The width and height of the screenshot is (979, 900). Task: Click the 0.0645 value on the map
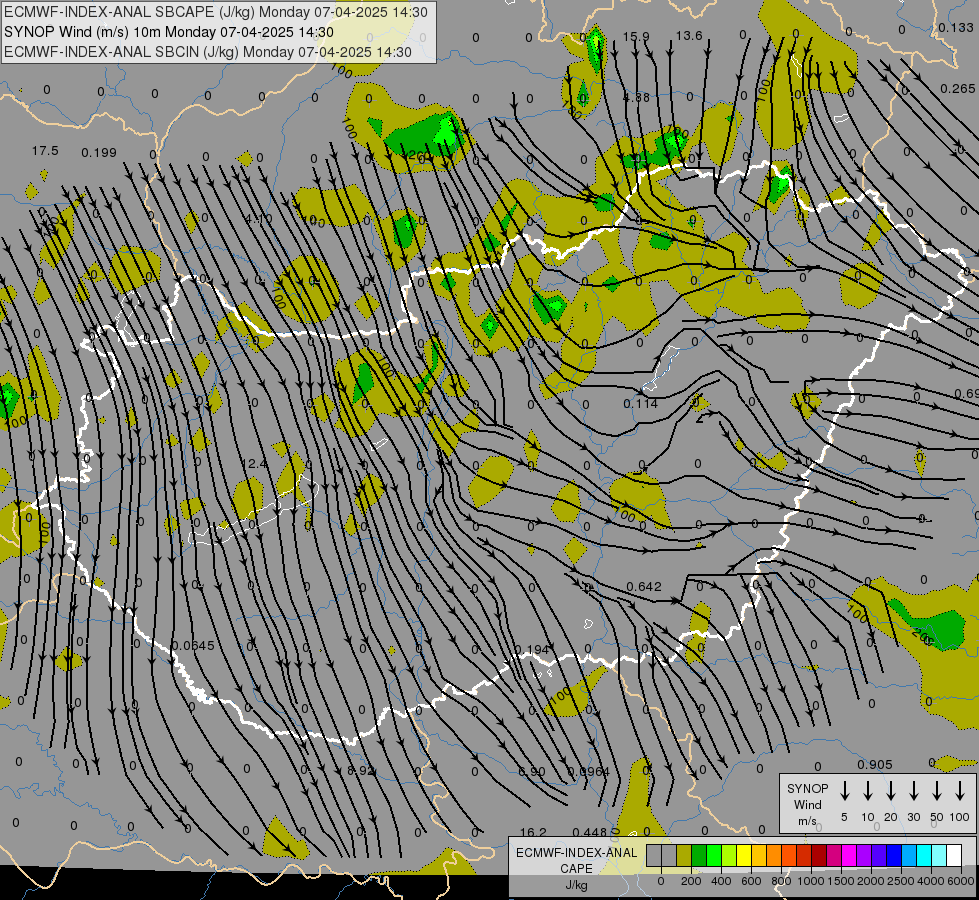tap(193, 645)
